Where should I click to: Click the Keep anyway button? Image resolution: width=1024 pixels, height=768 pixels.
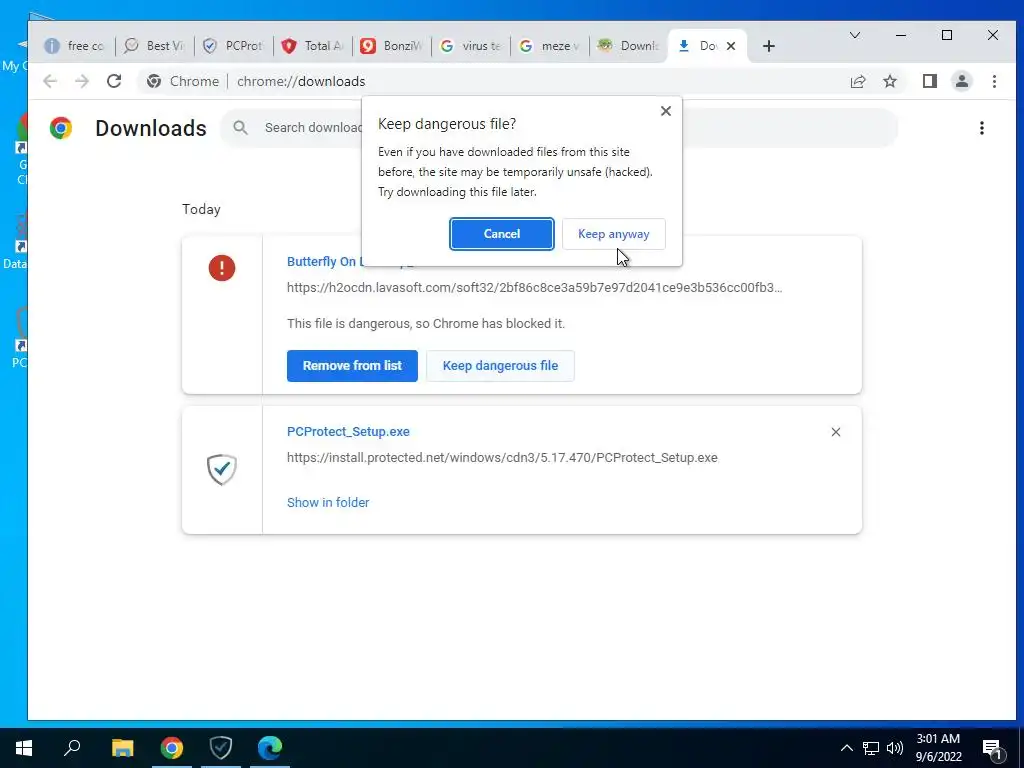613,234
